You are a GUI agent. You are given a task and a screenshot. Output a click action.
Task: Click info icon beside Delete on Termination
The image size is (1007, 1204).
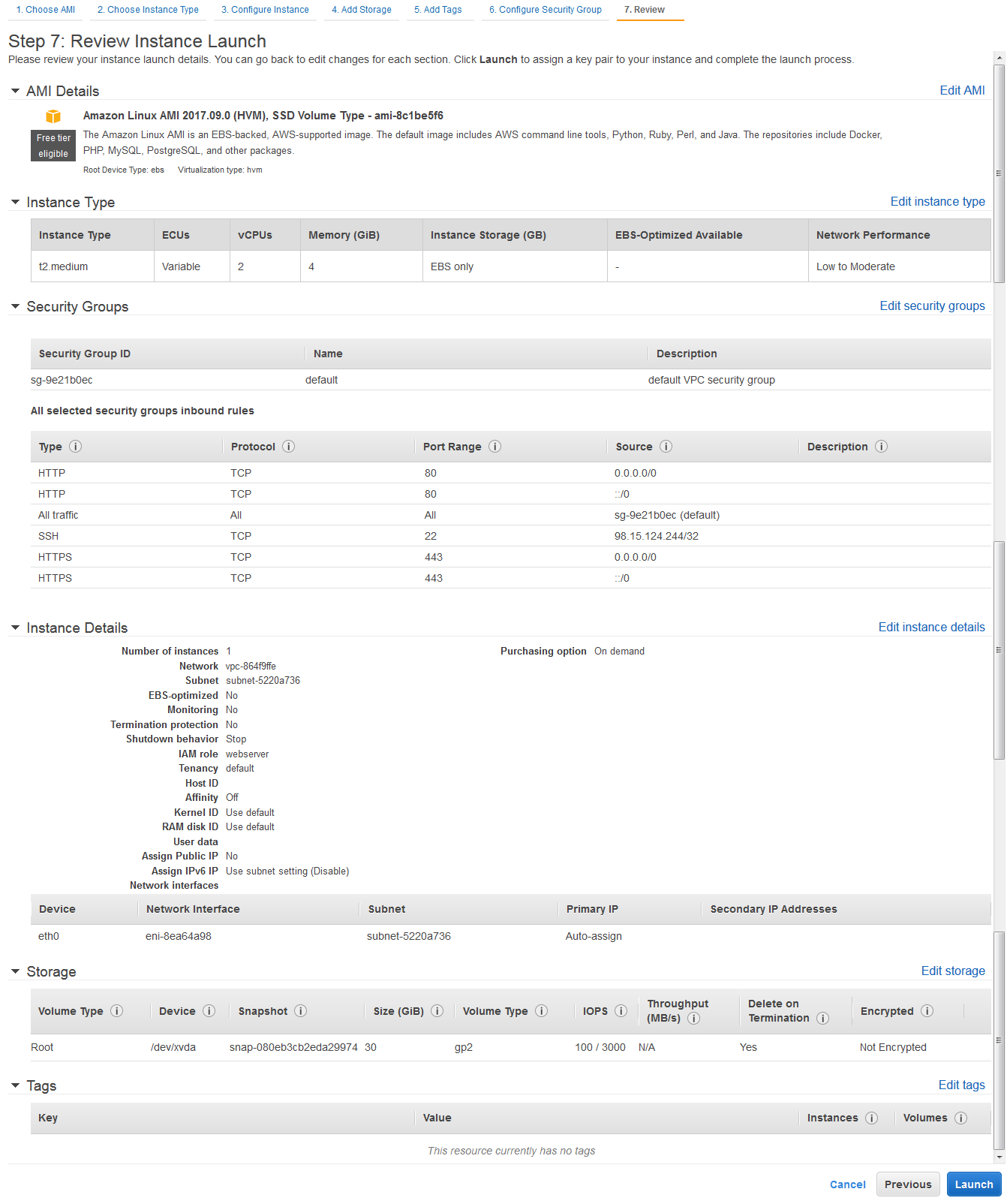coord(822,1019)
